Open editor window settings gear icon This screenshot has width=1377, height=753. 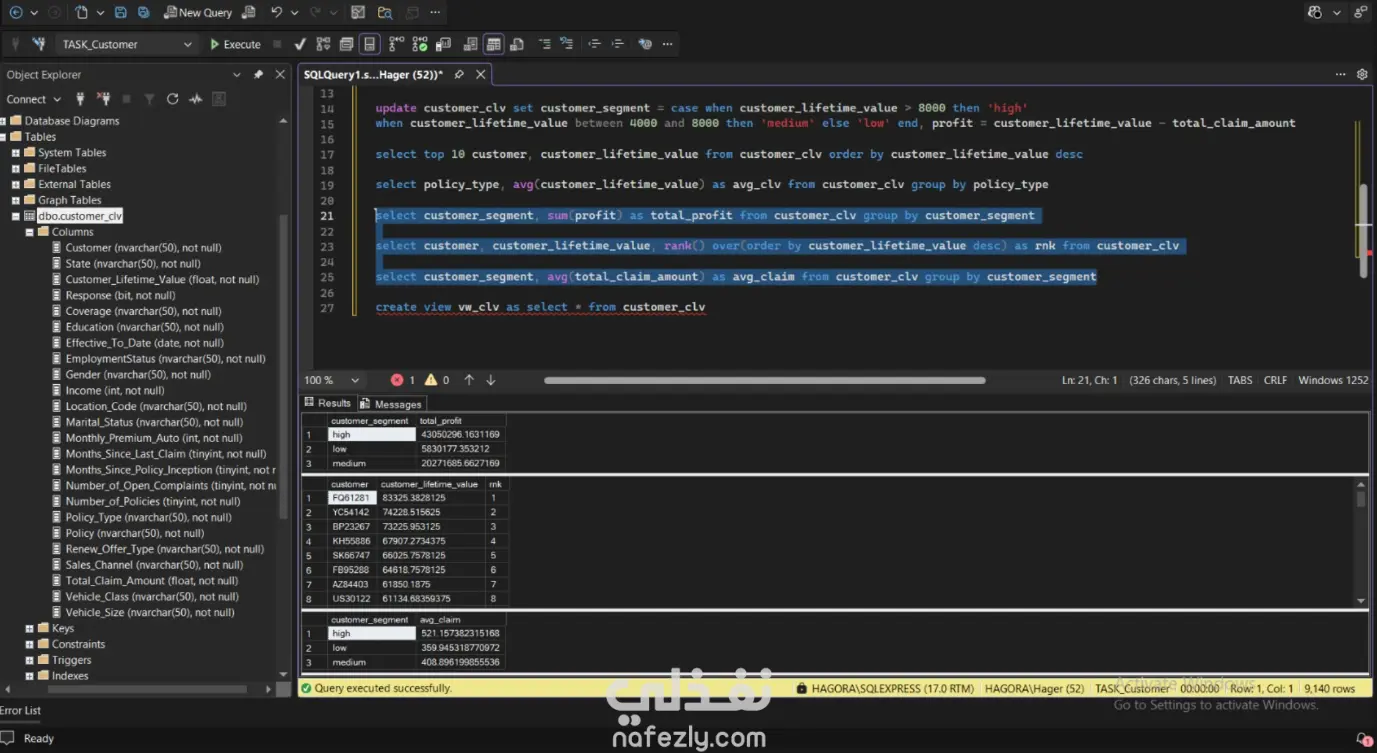[x=1362, y=74]
